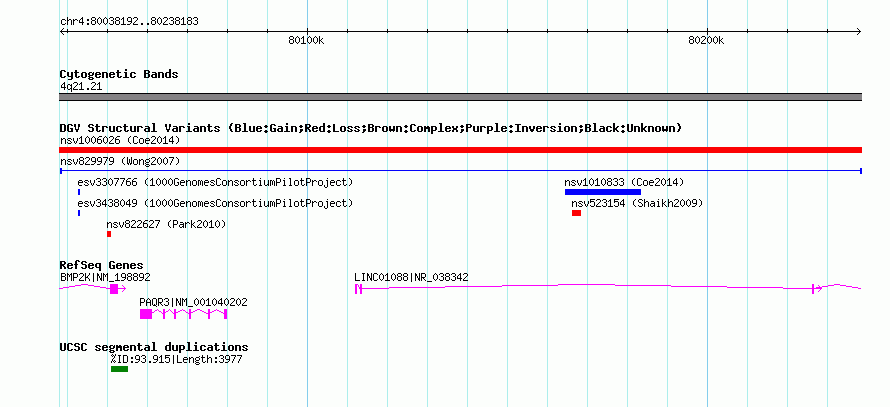Click the nsv829979 (Wong2007) label
Screen dimensions: 890x407
pos(120,162)
